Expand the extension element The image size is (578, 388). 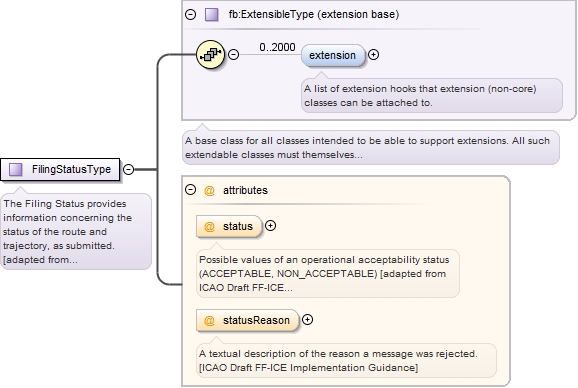tap(373, 55)
